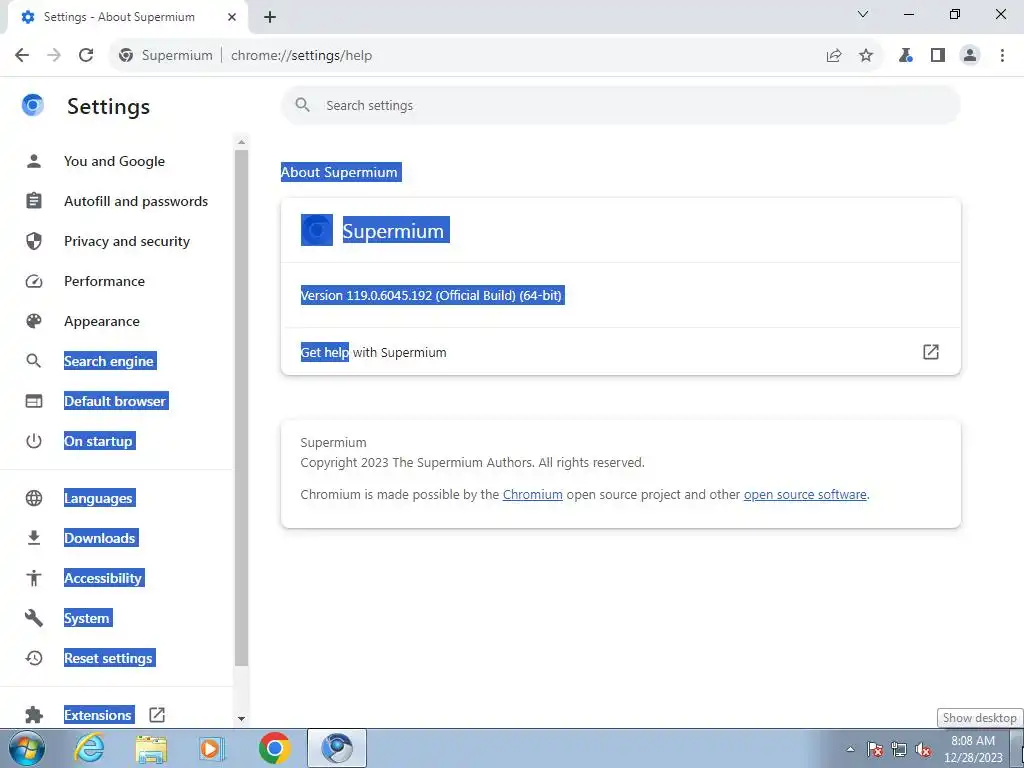Open the experiments flask icon

click(x=905, y=56)
